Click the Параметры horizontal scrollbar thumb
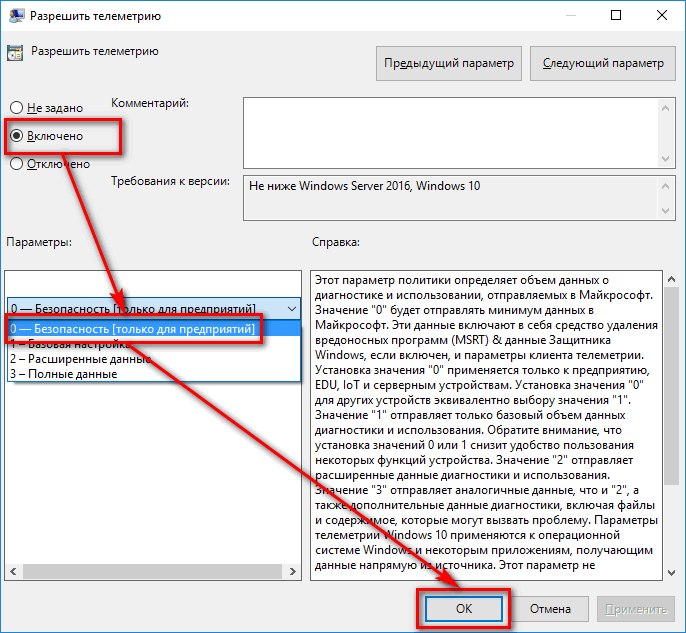Screen dimensions: 686x633 (152, 571)
